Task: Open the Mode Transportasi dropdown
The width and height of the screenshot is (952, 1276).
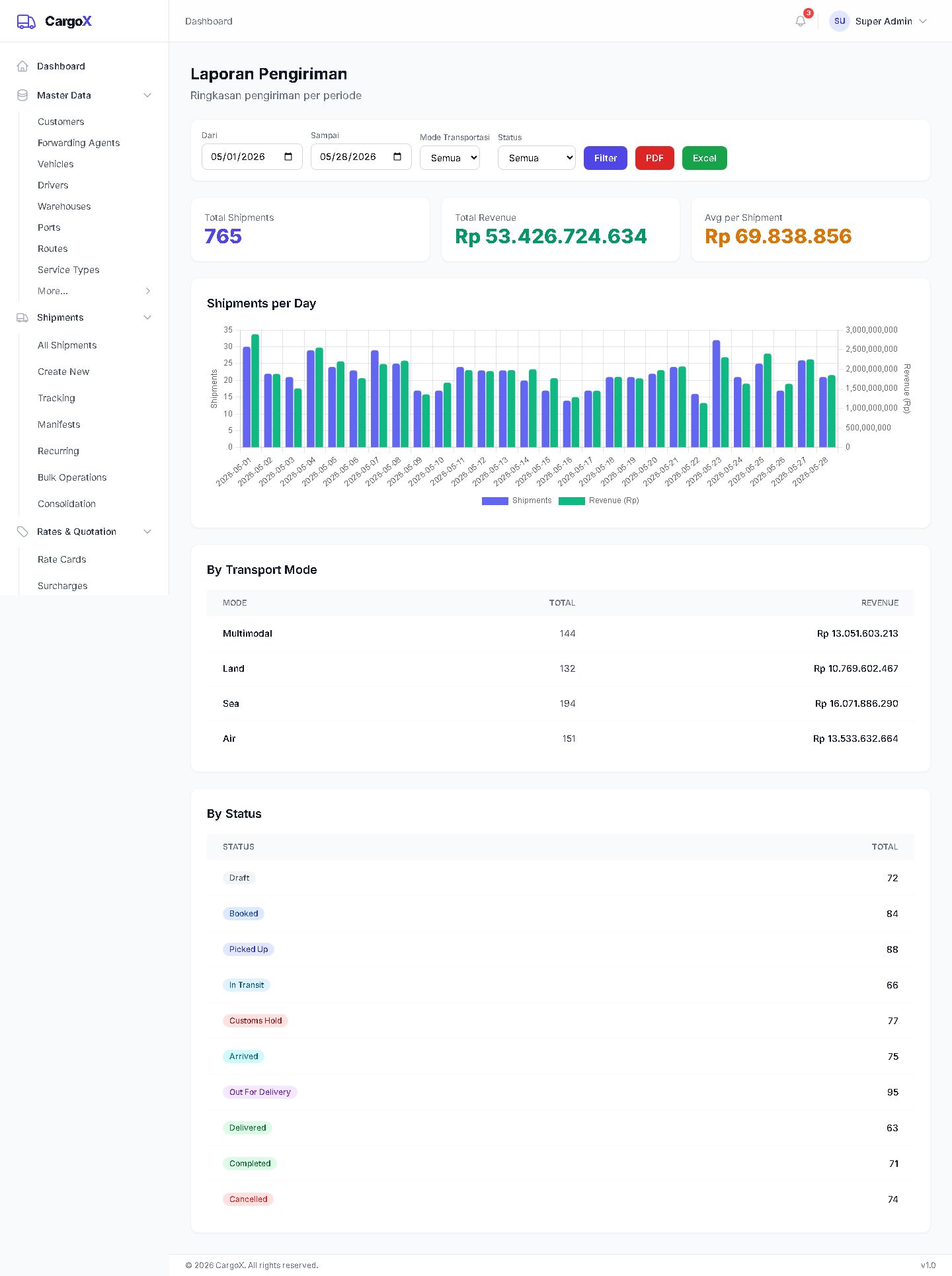Action: (x=450, y=158)
